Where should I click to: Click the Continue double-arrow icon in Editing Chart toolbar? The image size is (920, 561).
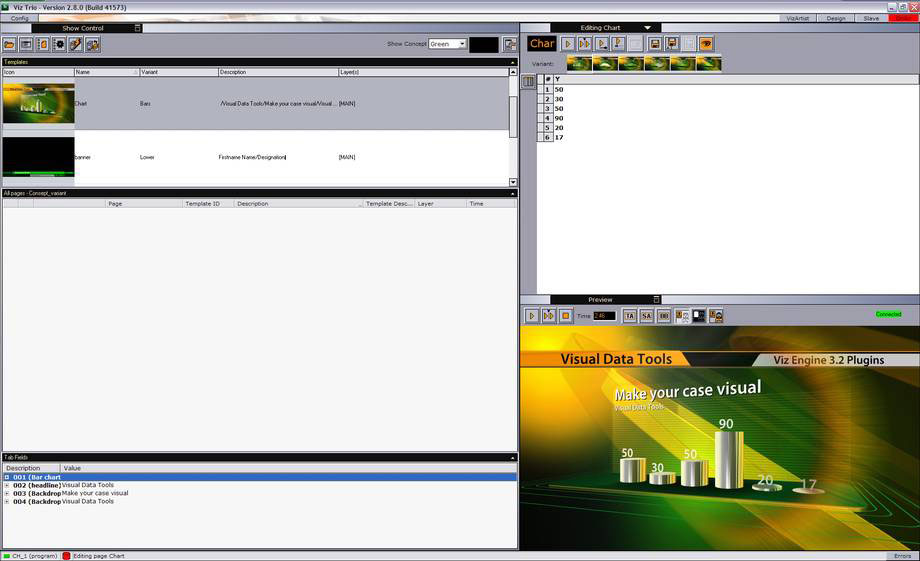[585, 44]
